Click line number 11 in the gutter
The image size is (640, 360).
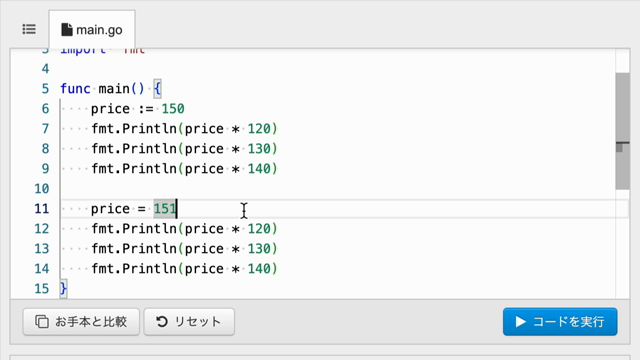click(x=42, y=209)
